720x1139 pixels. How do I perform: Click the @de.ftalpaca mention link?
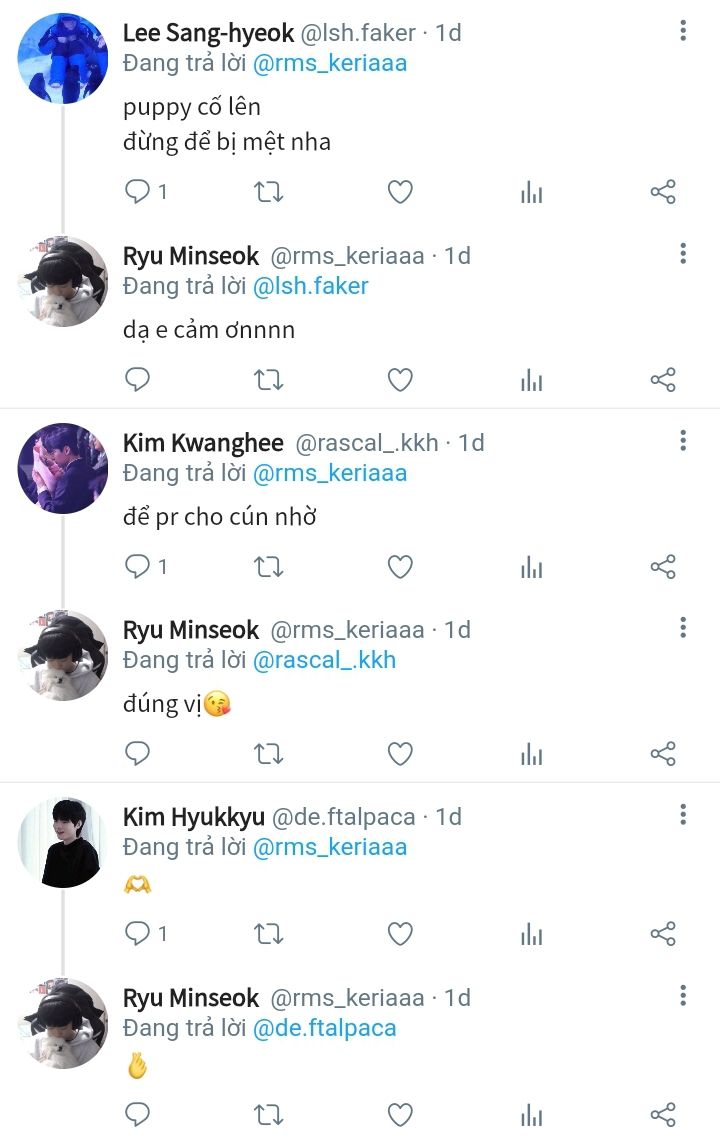(x=324, y=1028)
